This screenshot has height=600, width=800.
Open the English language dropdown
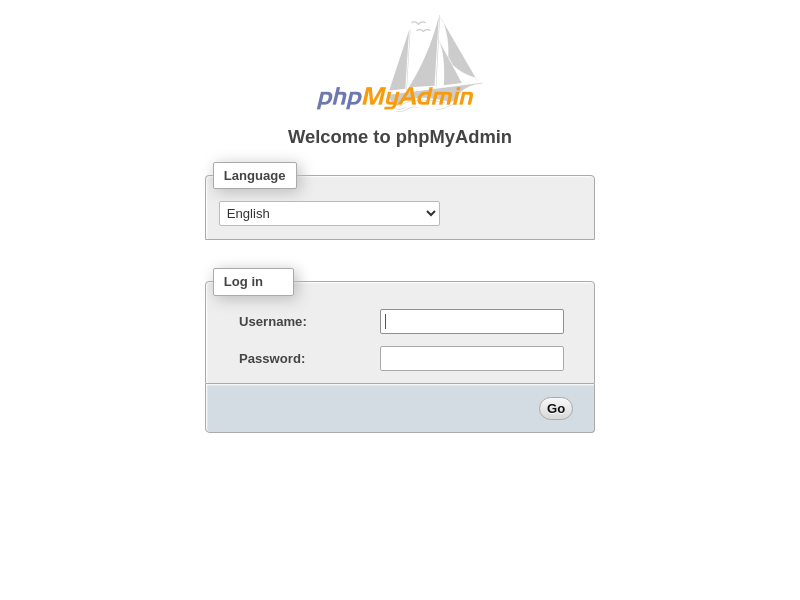[329, 213]
